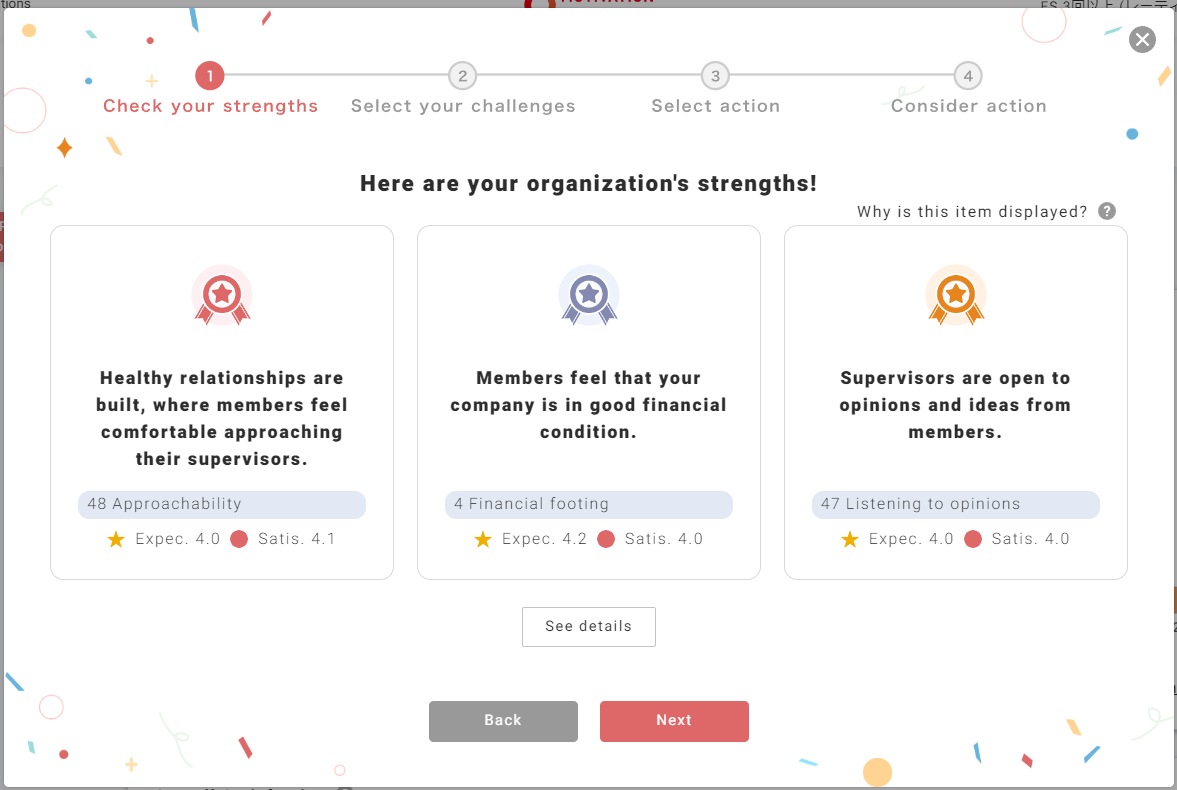Image resolution: width=1177 pixels, height=790 pixels.
Task: Go to step 3 circle in stepper
Action: click(714, 76)
